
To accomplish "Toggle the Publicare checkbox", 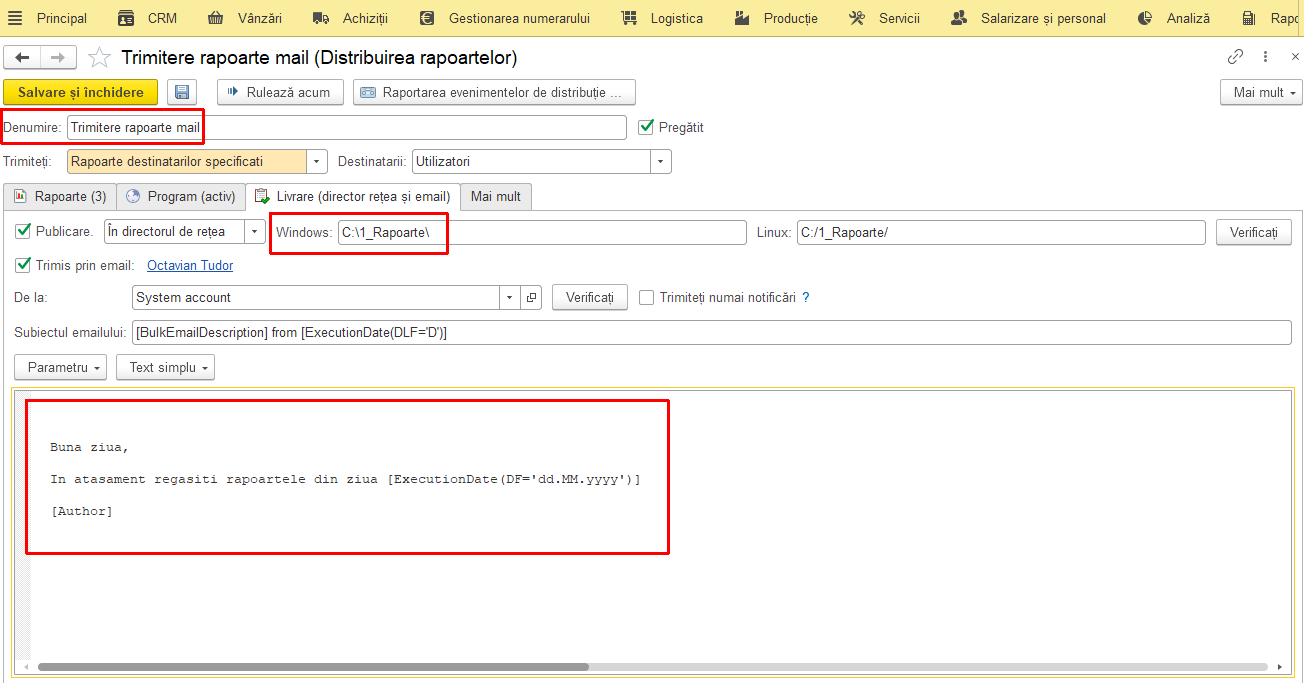I will click(23, 231).
